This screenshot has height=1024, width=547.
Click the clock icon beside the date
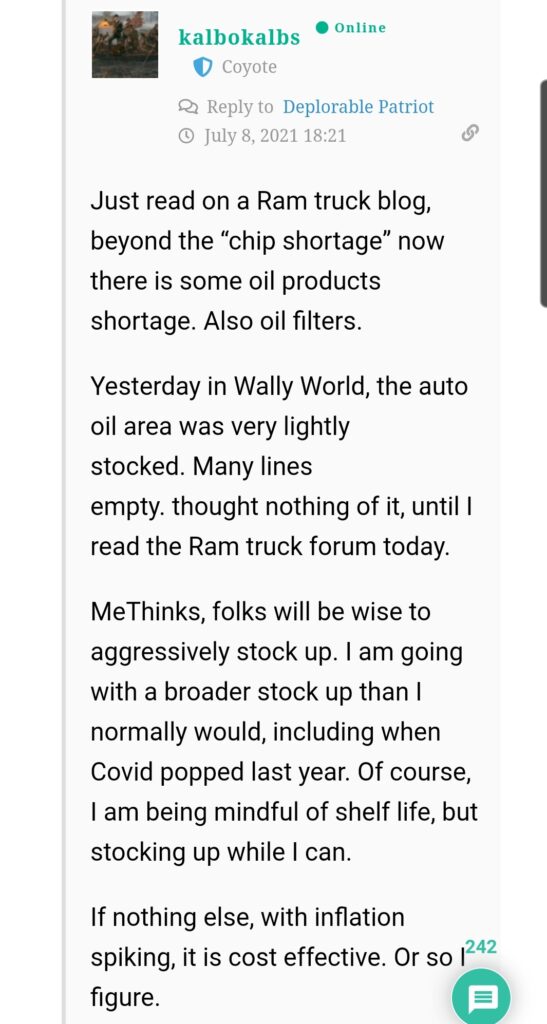pyautogui.click(x=186, y=136)
